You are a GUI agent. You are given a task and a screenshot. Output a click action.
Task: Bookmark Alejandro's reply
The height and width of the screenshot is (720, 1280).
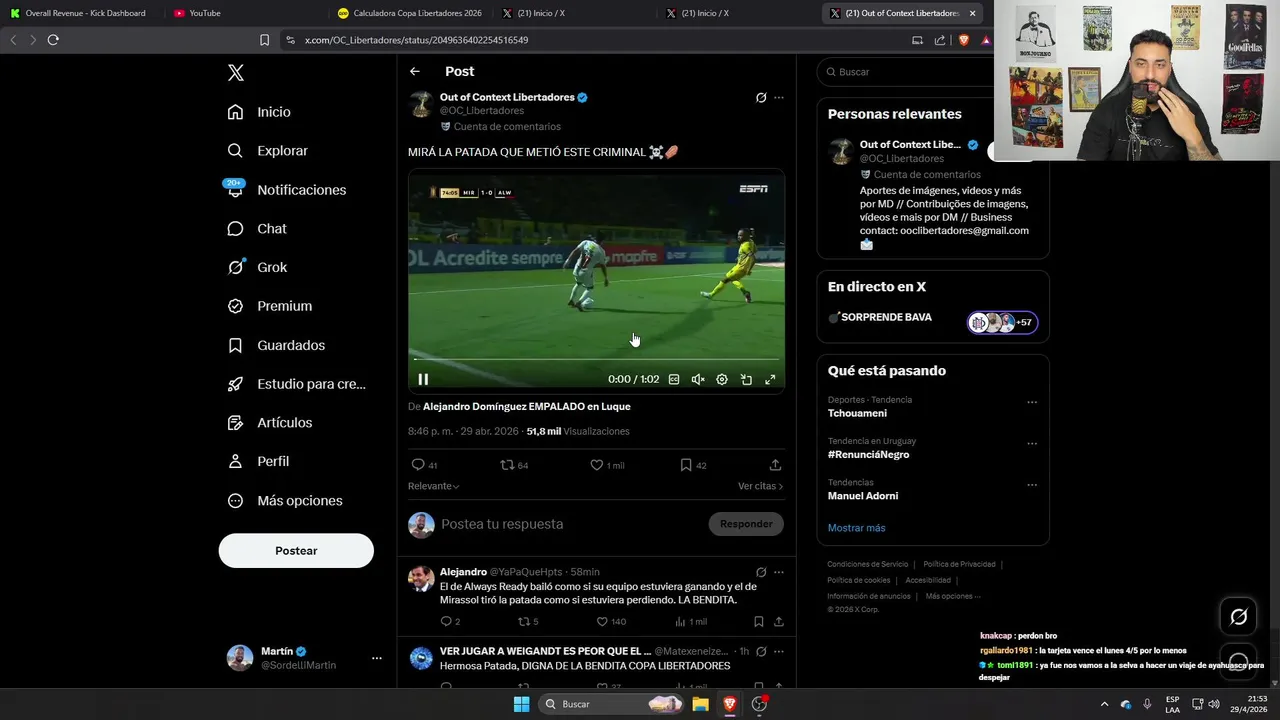tap(759, 622)
